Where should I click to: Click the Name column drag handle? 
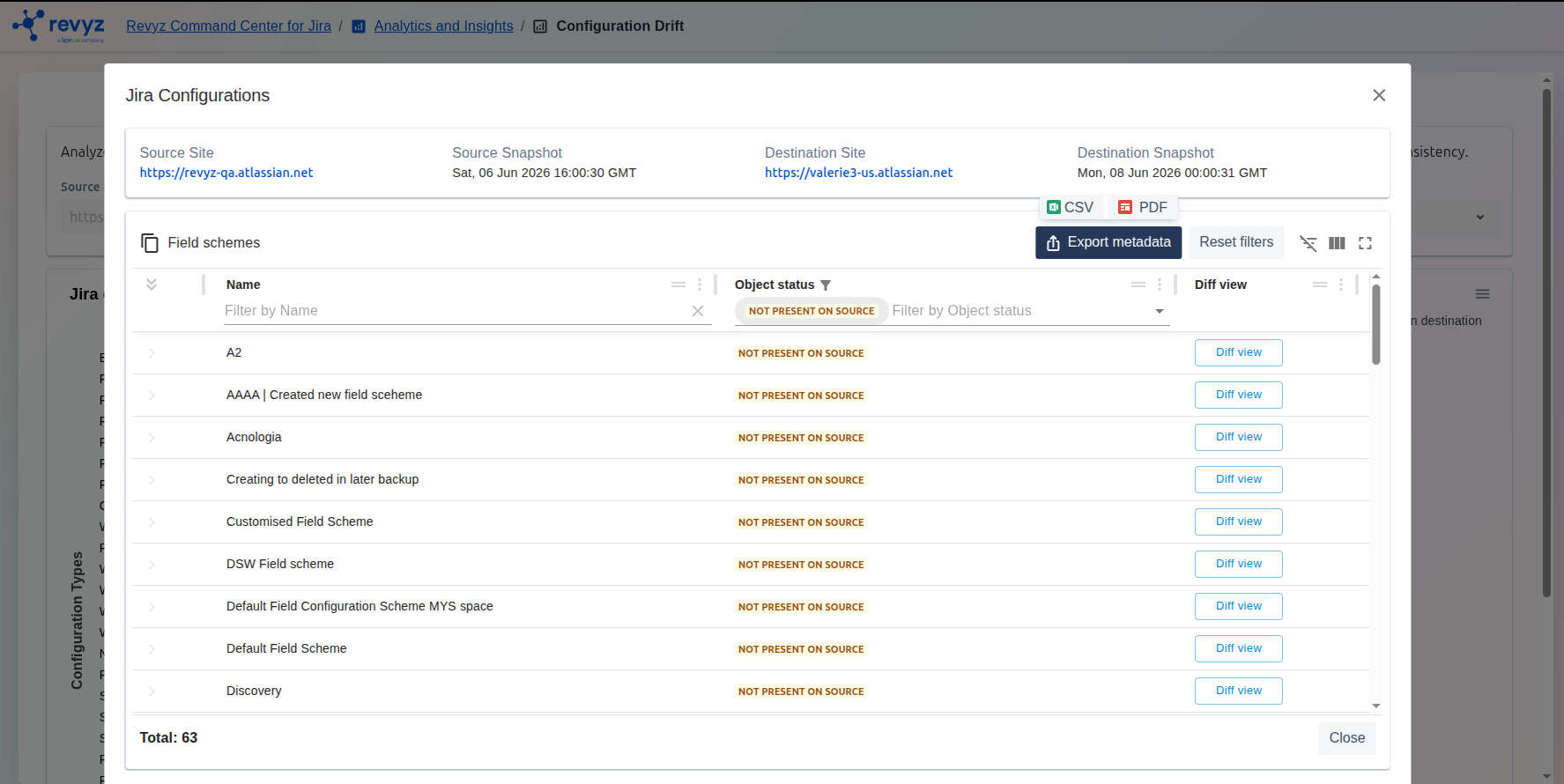coord(678,285)
